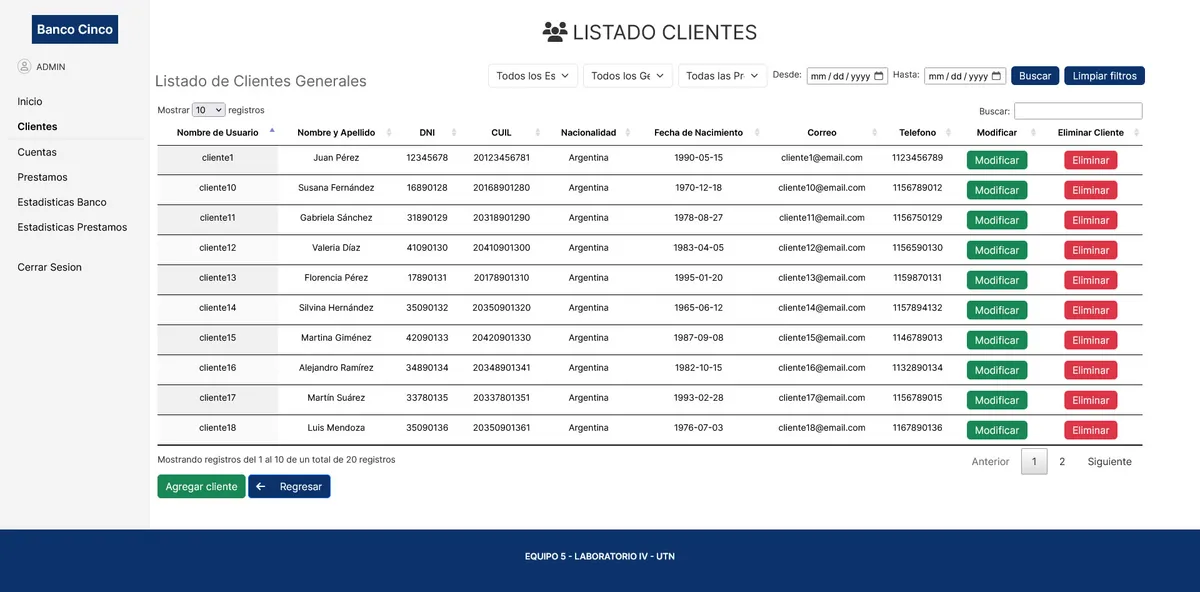Click inside the Buscar search input field

1078,110
